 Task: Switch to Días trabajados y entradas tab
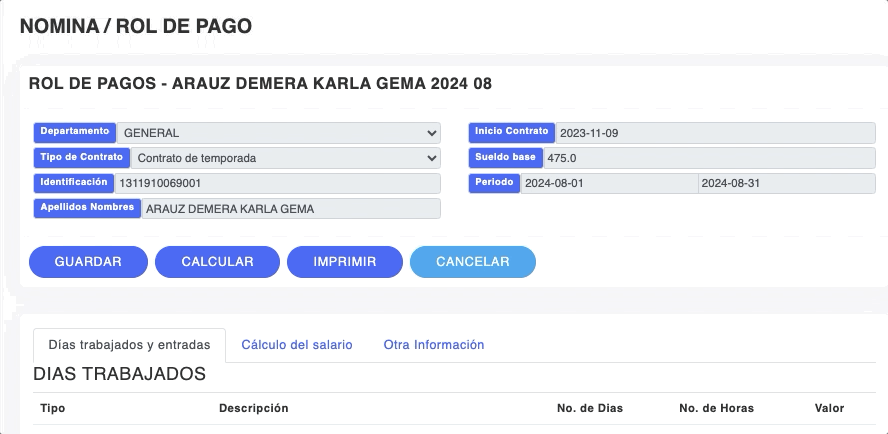[x=129, y=345]
